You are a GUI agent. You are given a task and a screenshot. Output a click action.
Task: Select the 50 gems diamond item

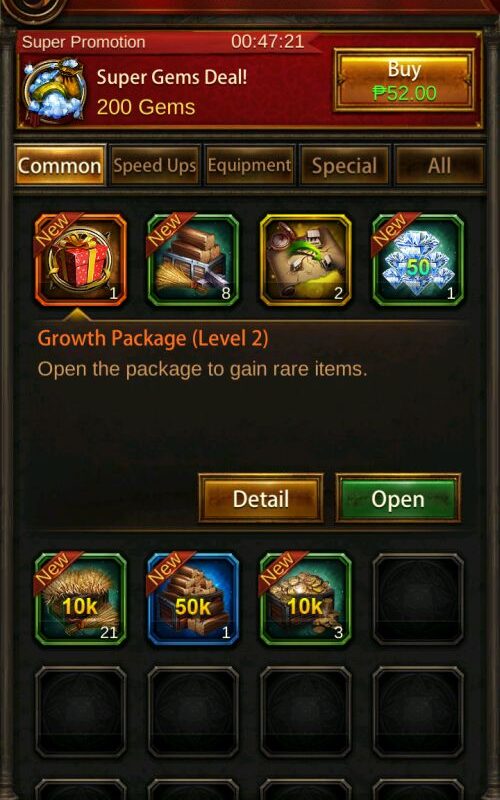point(418,260)
